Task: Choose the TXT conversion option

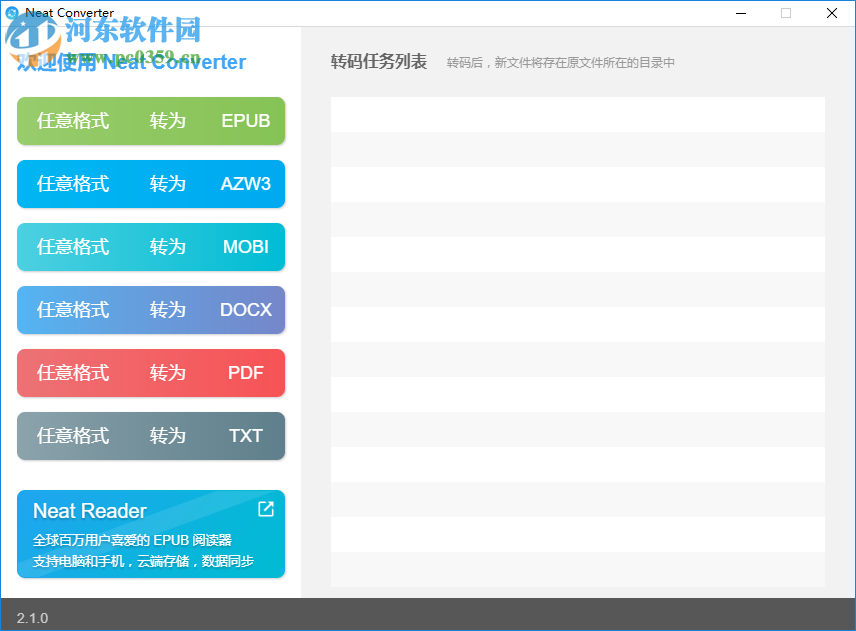Action: pos(150,436)
